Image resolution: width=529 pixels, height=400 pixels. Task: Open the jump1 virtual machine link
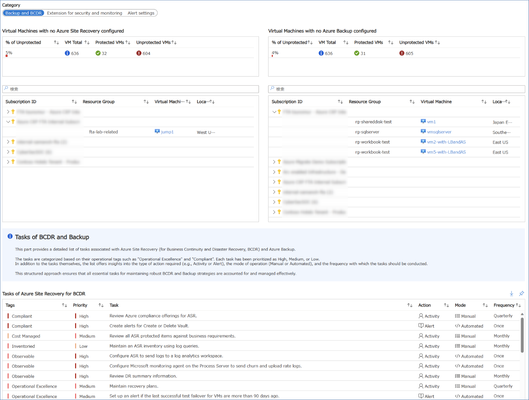[167, 132]
